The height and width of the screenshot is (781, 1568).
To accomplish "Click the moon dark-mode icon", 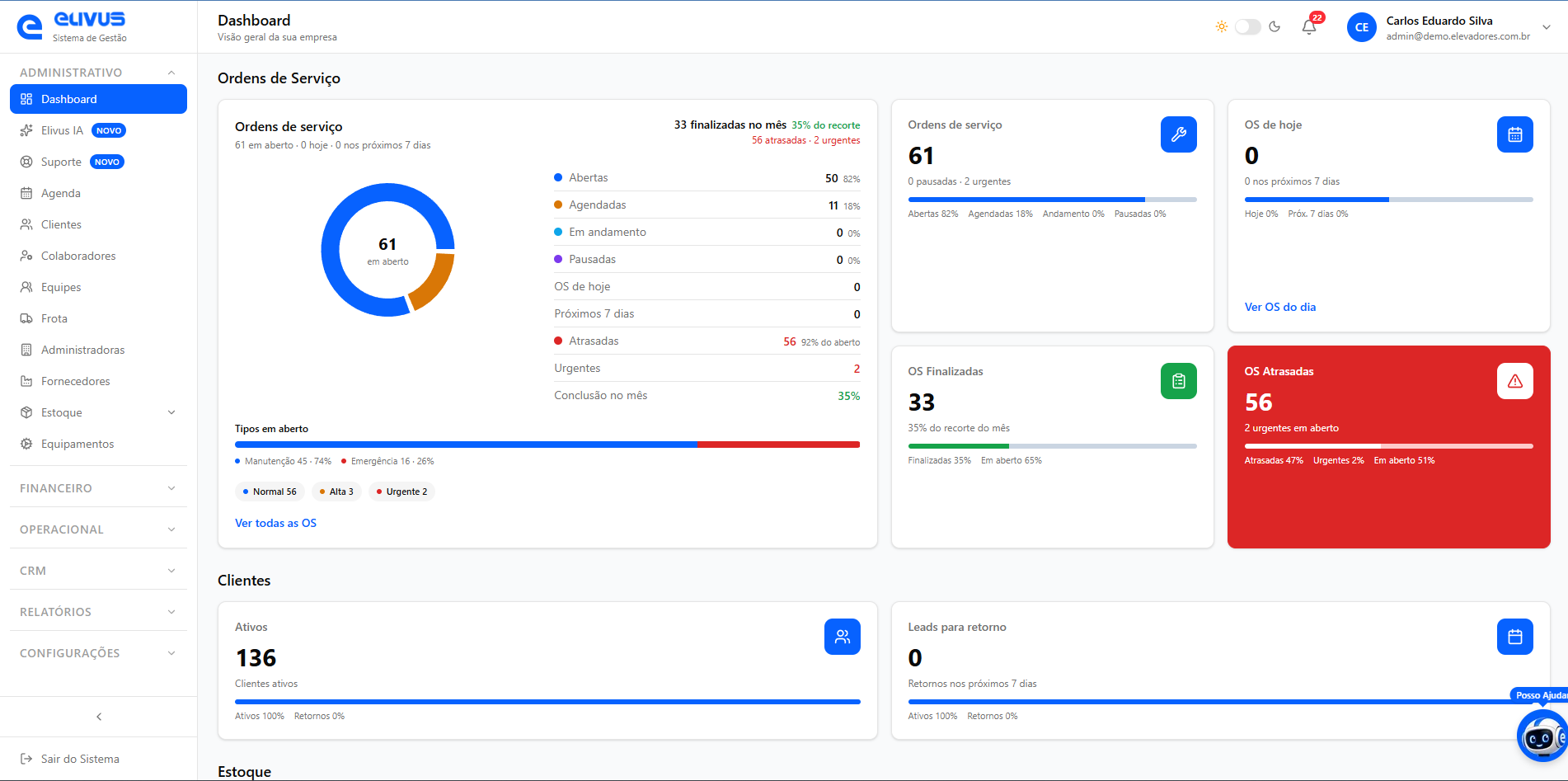I will tap(1275, 27).
